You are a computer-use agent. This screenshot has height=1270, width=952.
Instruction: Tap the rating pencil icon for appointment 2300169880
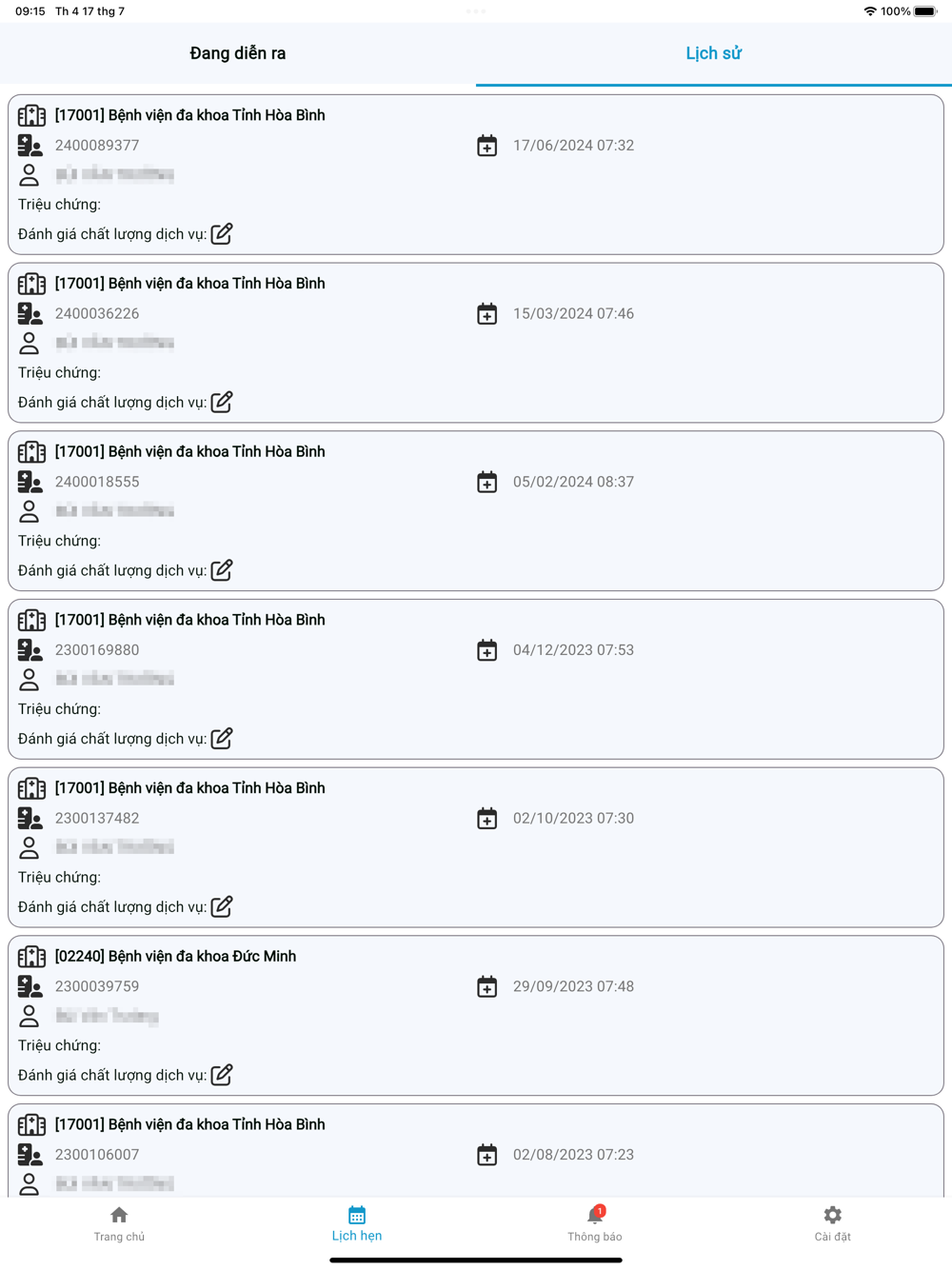222,738
